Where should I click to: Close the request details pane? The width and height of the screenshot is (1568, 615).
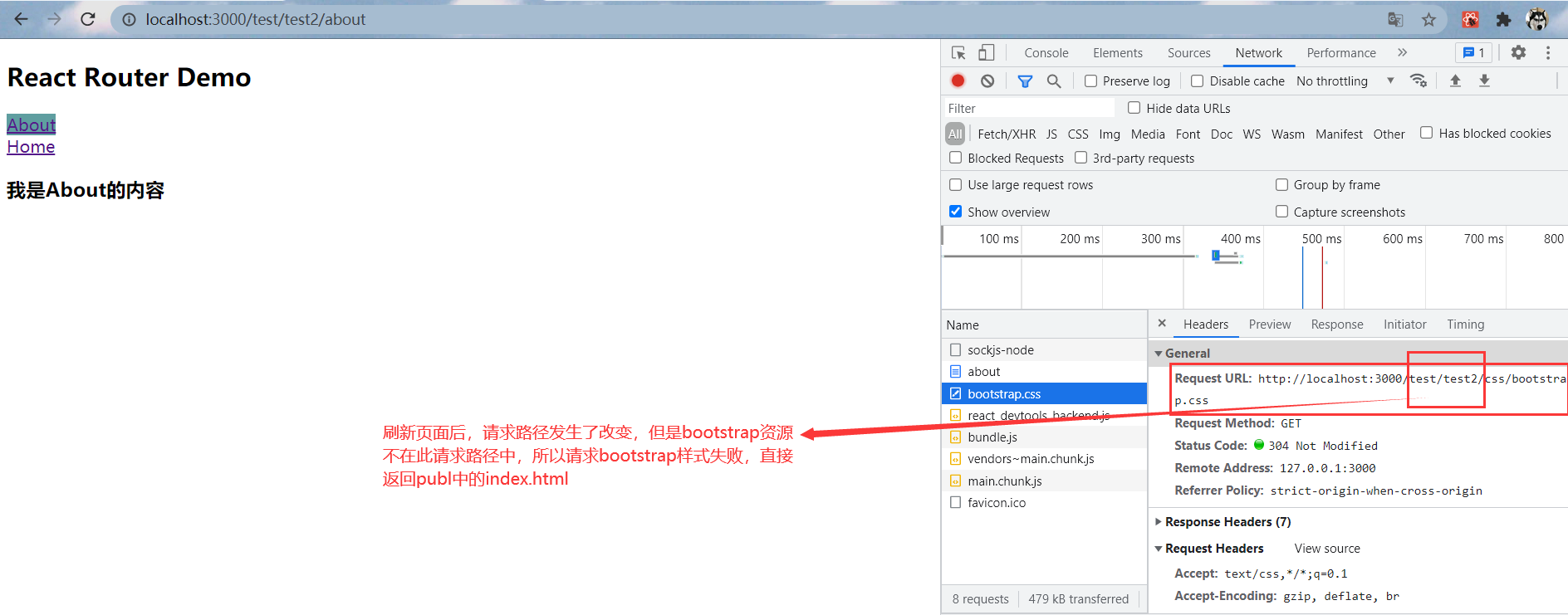click(x=1162, y=324)
